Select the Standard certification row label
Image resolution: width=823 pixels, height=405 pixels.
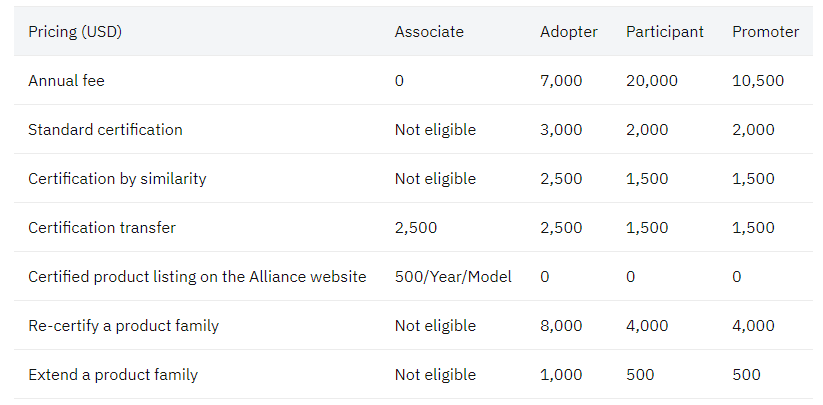(105, 130)
